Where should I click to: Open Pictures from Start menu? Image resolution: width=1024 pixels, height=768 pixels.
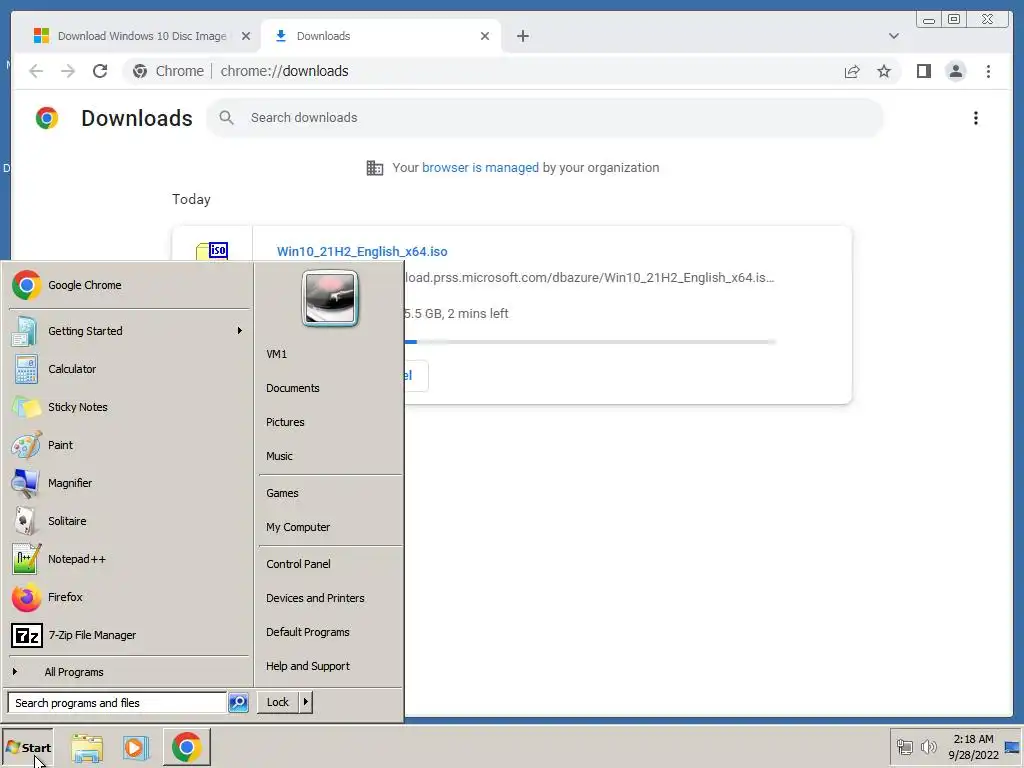tap(285, 422)
